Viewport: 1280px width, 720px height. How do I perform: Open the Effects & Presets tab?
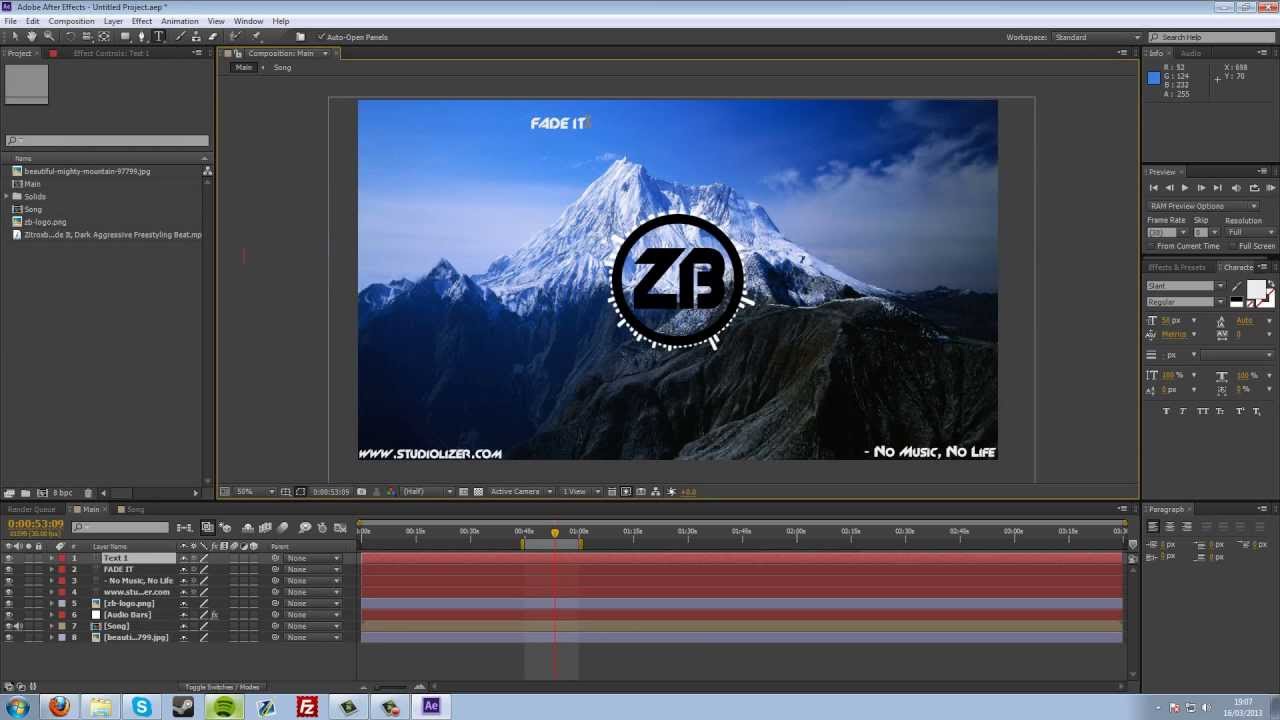click(x=1177, y=268)
